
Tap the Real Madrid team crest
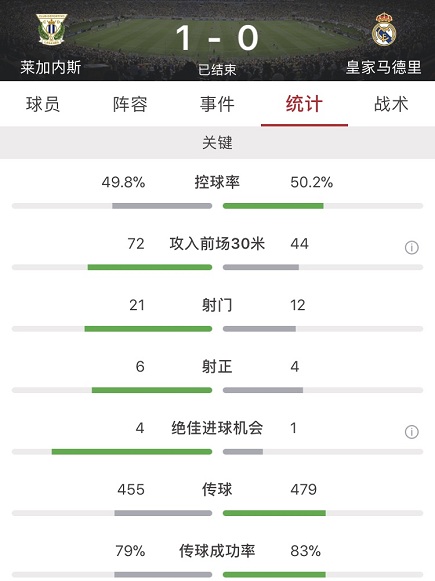coord(384,29)
